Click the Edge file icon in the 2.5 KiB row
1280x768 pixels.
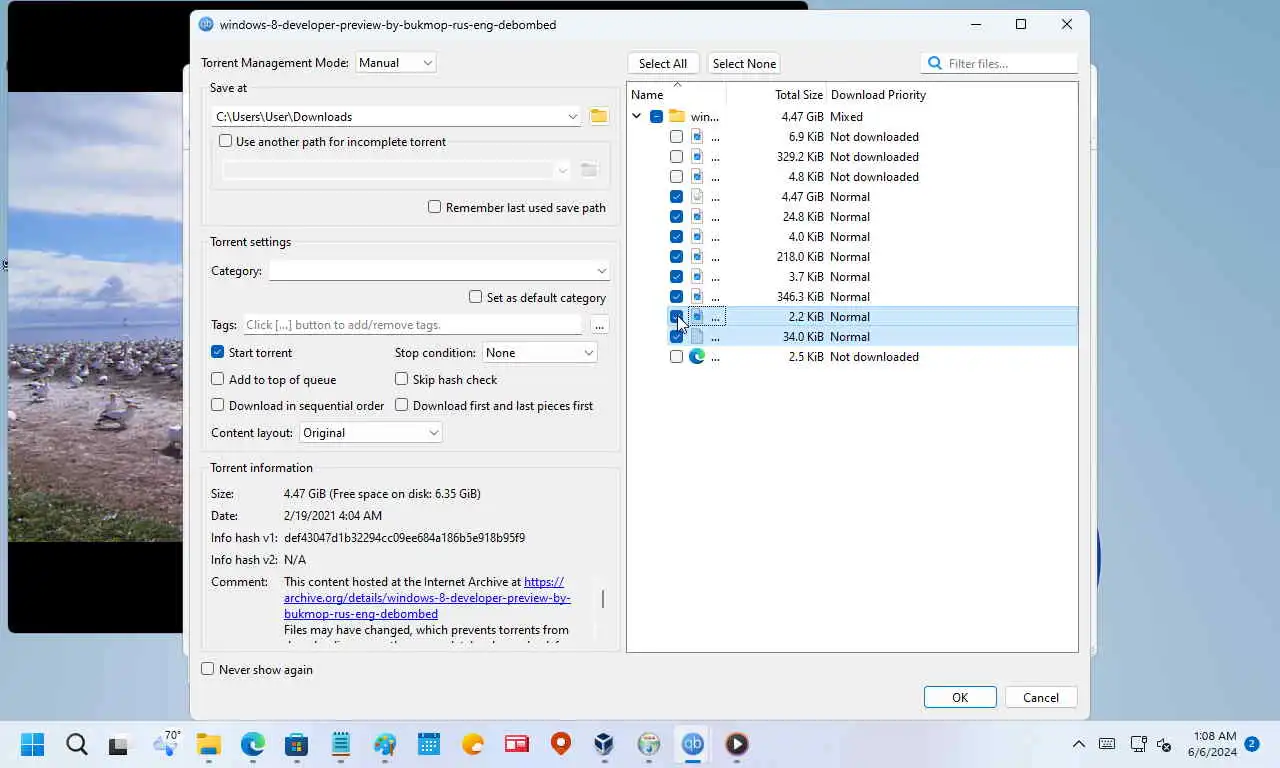697,356
